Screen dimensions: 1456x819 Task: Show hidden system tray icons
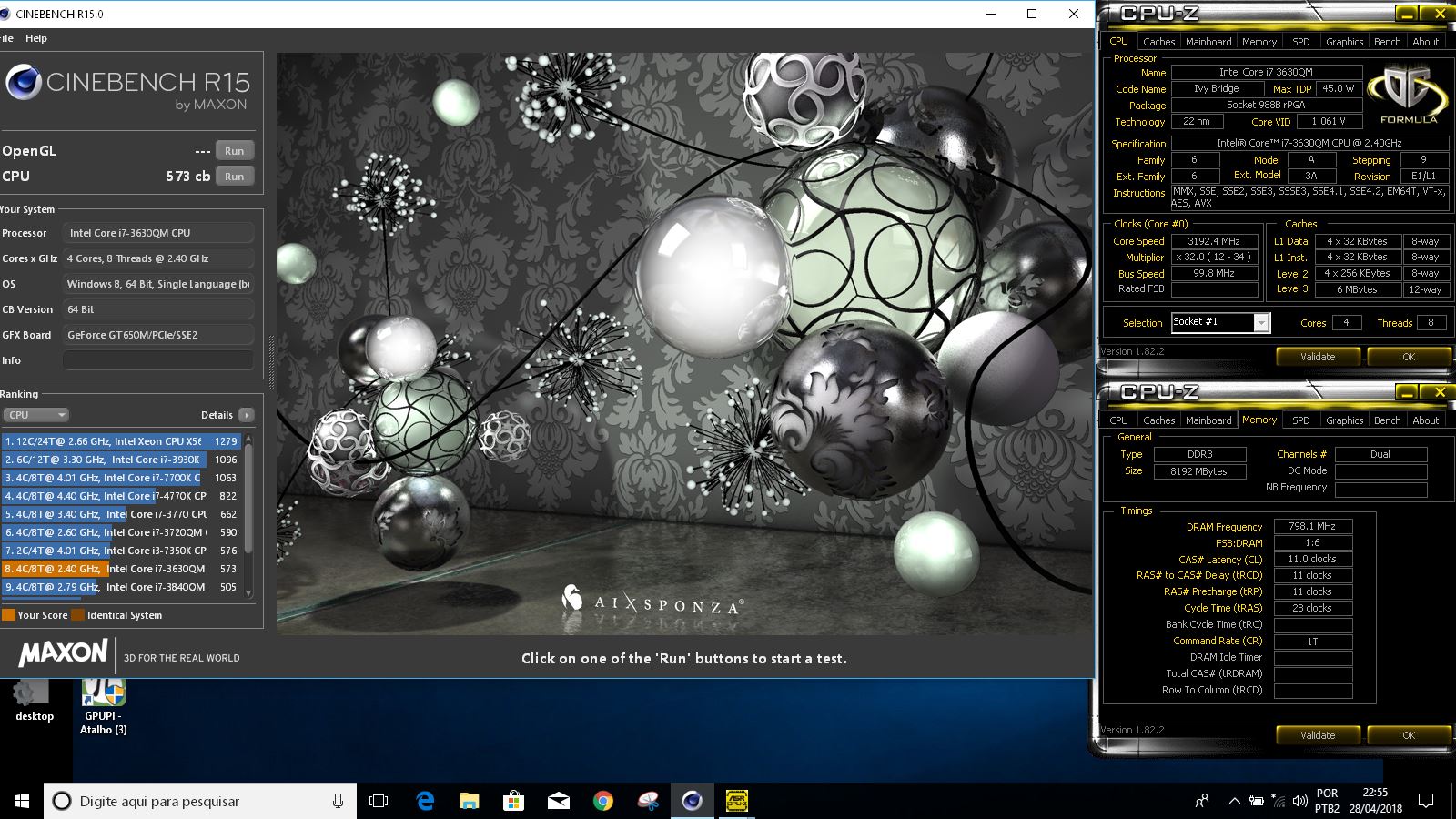tap(1234, 801)
